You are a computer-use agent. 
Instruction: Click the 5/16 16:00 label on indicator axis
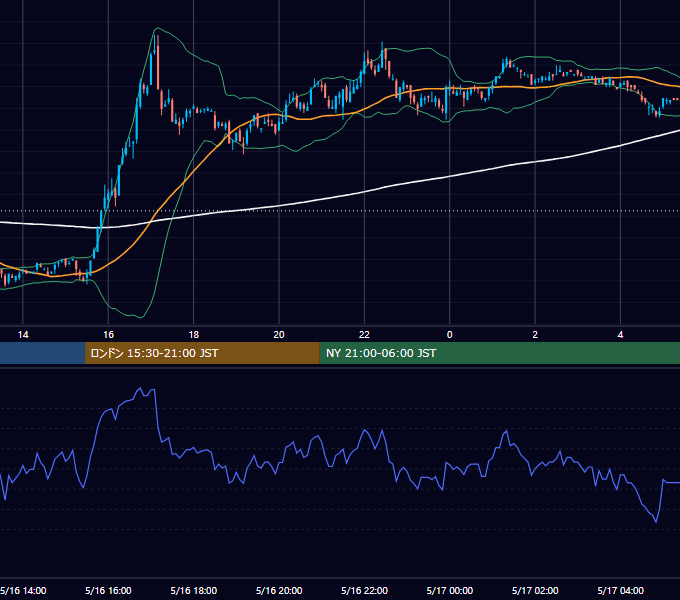pos(108,590)
